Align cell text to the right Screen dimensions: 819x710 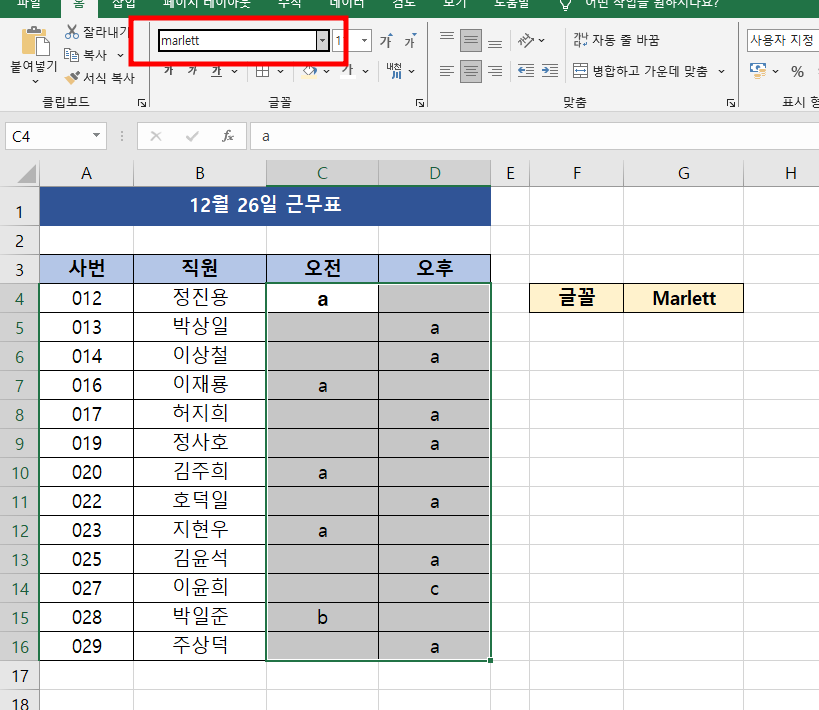tap(495, 71)
